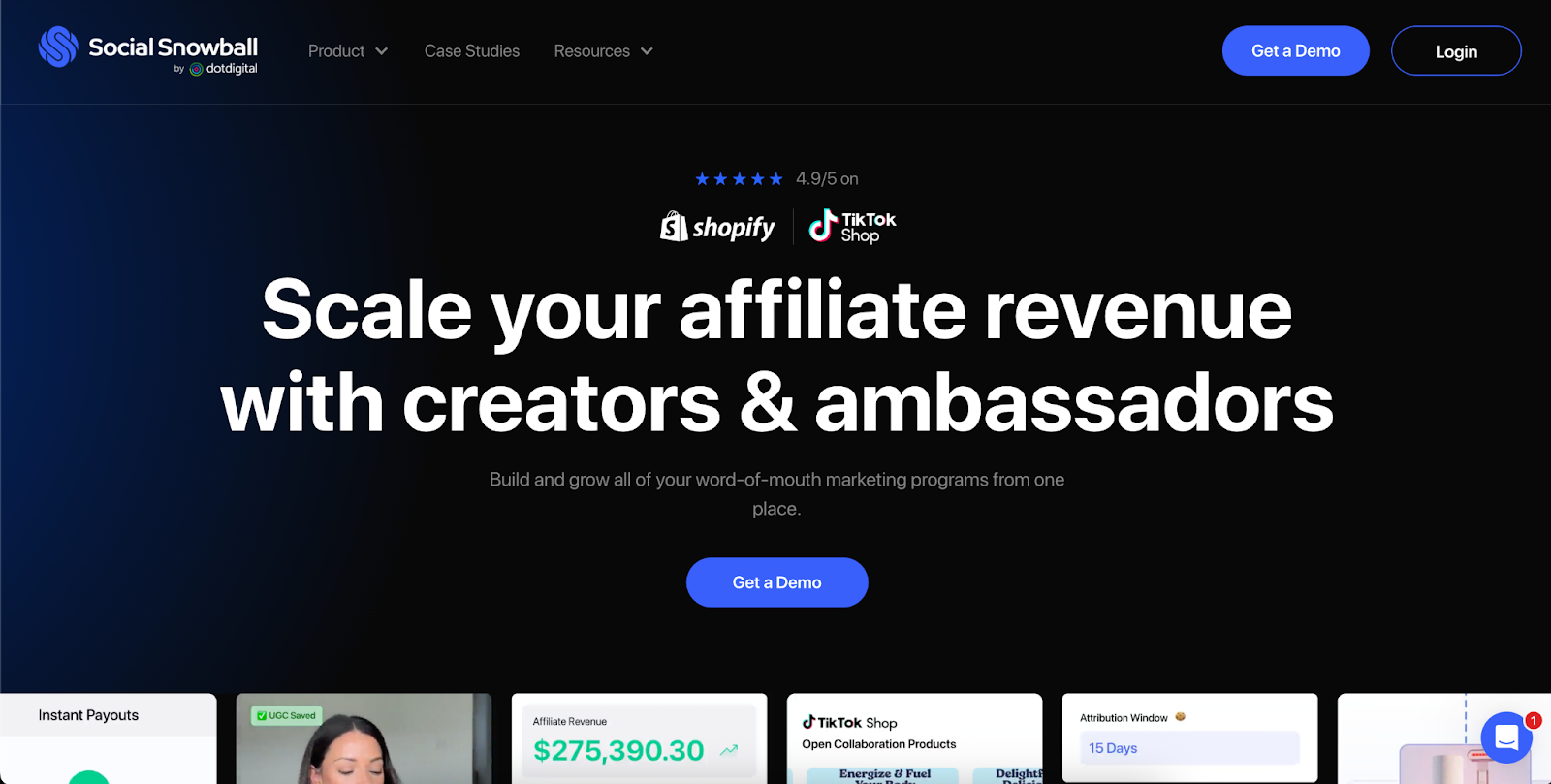Click the creator video thumbnail
The width and height of the screenshot is (1551, 784).
pyautogui.click(x=364, y=738)
